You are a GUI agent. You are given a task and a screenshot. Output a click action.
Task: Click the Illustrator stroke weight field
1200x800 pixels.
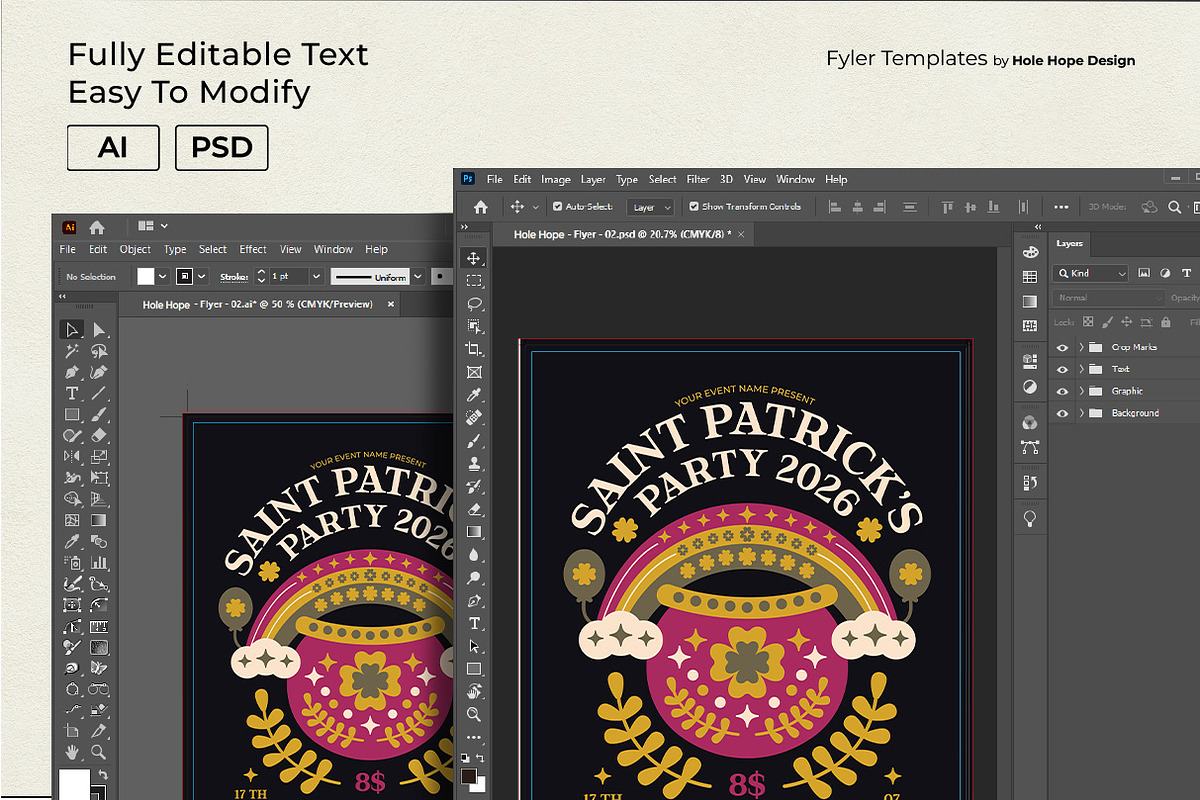click(290, 276)
